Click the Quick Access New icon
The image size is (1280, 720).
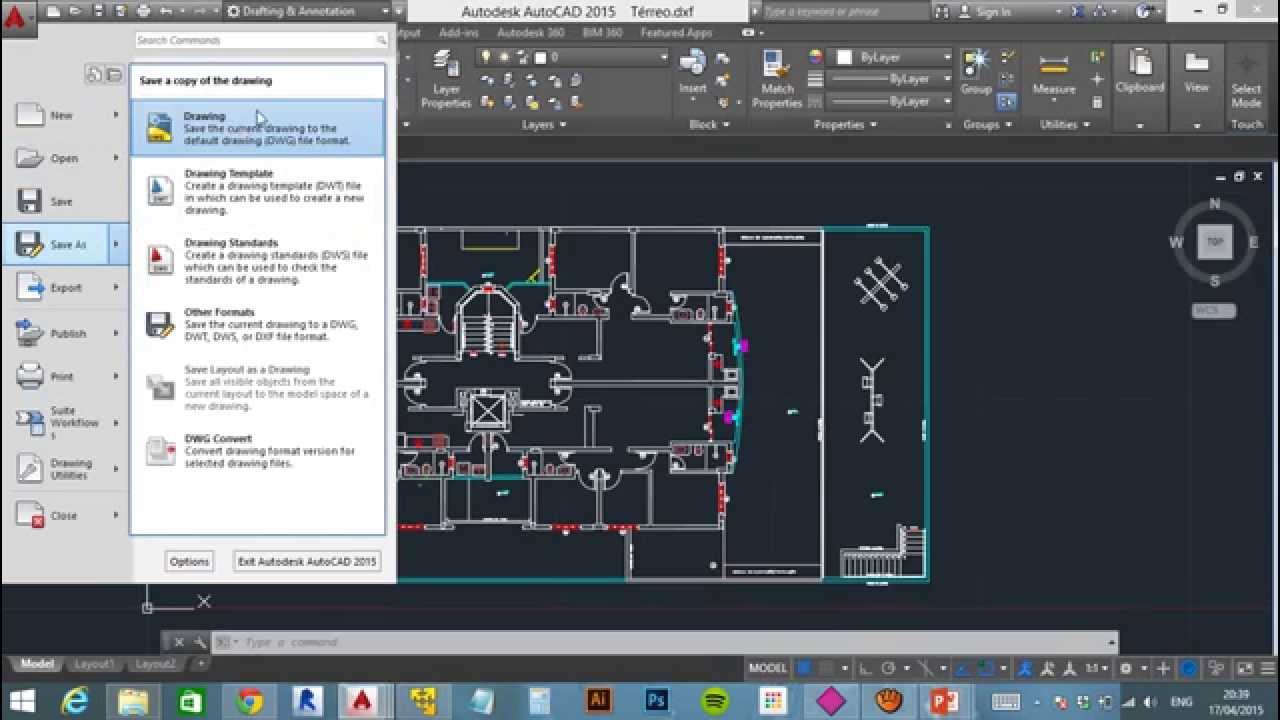point(53,11)
